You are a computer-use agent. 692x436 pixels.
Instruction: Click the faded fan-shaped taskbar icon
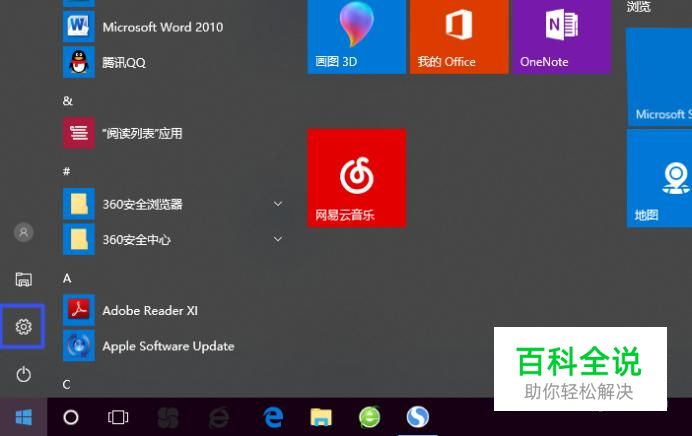click(168, 417)
